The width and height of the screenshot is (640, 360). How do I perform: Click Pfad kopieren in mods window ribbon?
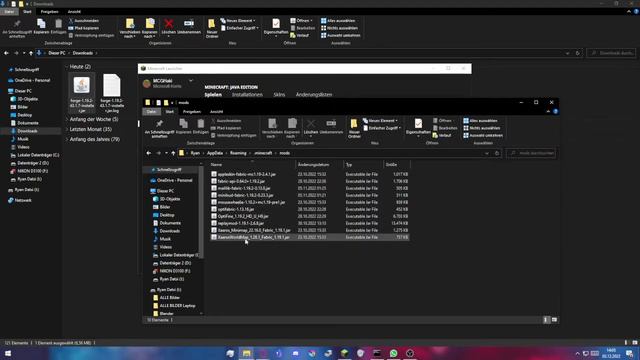(x=225, y=128)
